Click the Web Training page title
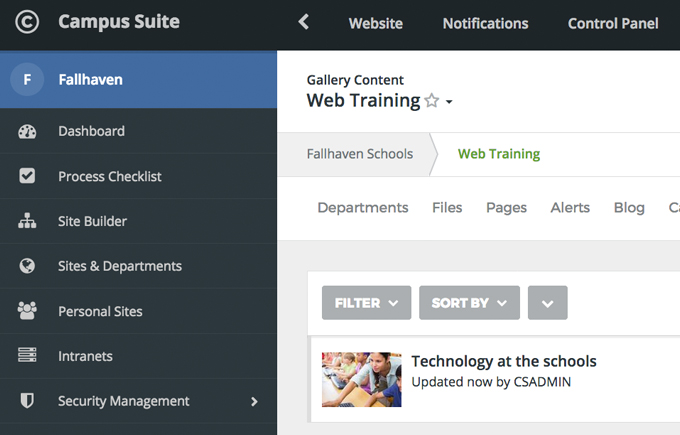This screenshot has width=680, height=435. pos(363,101)
